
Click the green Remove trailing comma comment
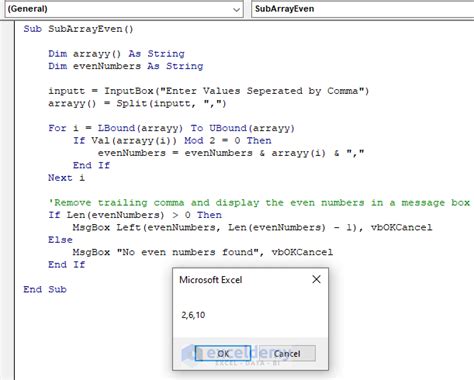tap(259, 203)
